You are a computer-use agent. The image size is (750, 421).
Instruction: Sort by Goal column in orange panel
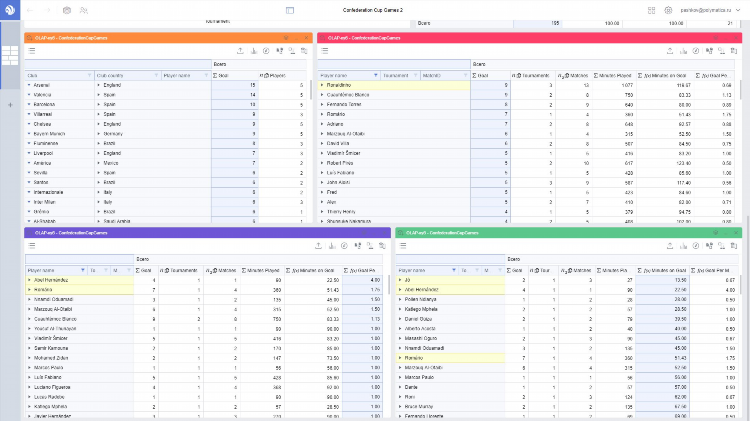click(x=234, y=76)
